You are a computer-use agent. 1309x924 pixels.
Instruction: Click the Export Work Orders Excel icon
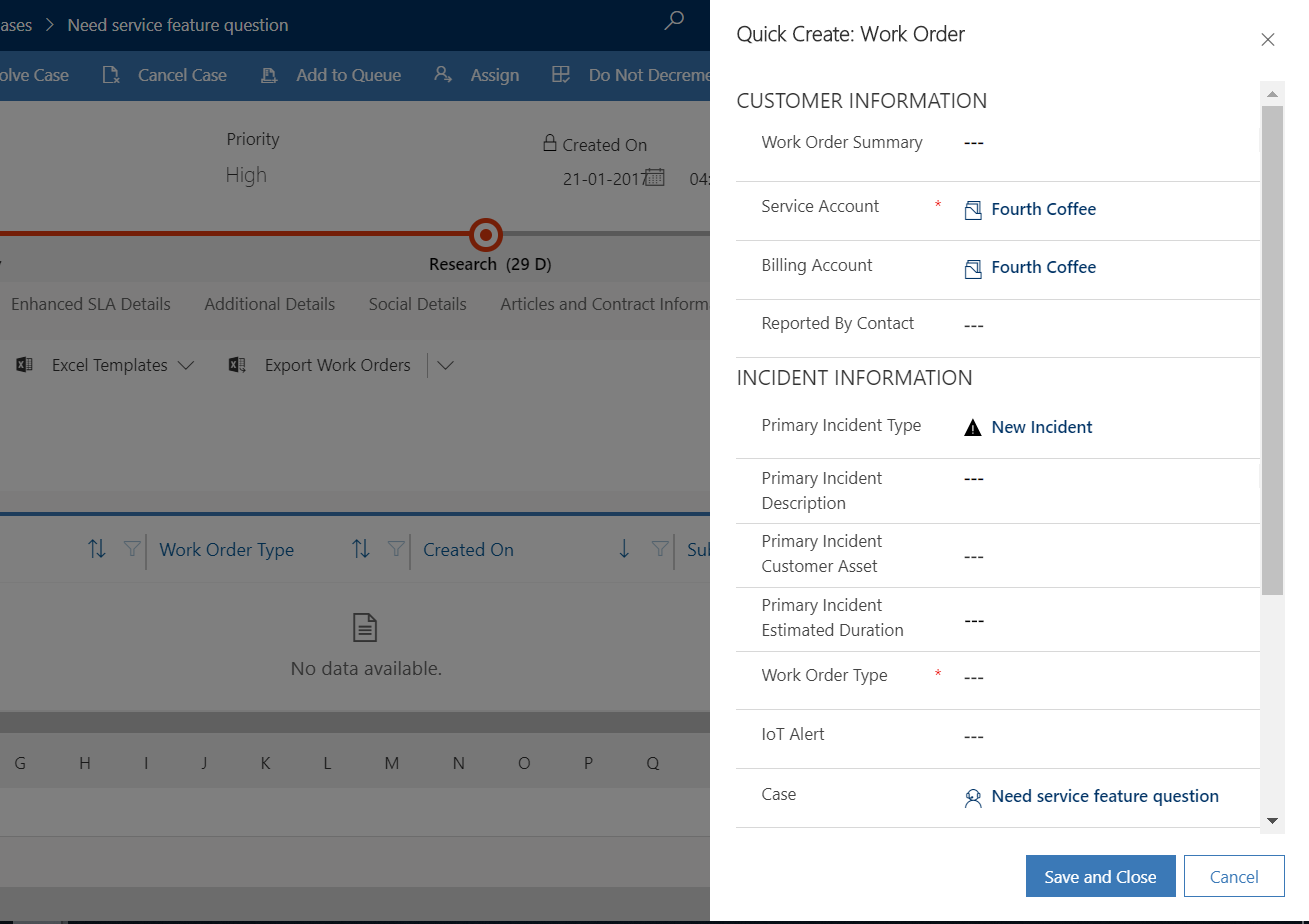click(x=237, y=365)
